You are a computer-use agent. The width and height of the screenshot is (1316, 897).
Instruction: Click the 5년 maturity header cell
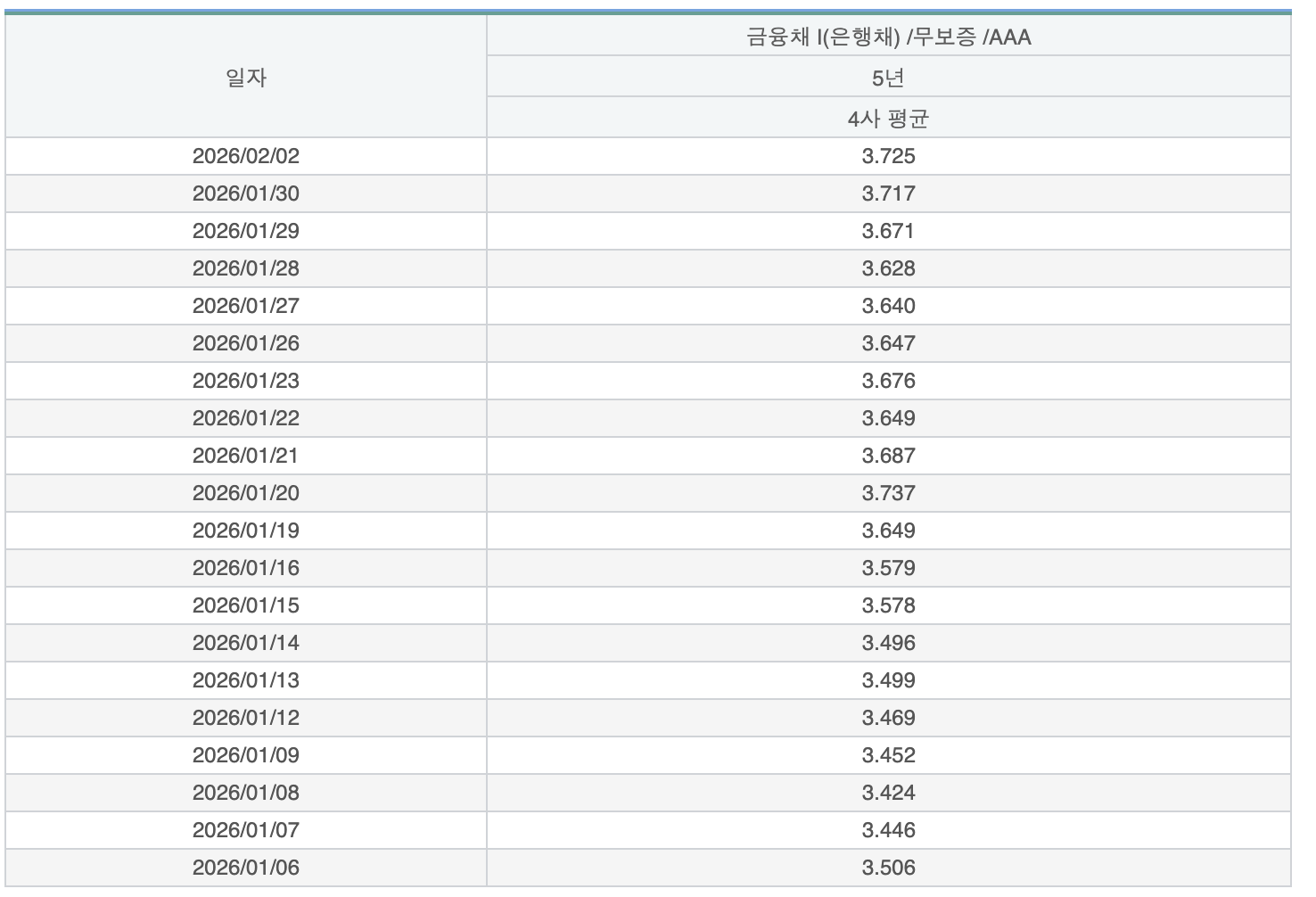click(889, 77)
